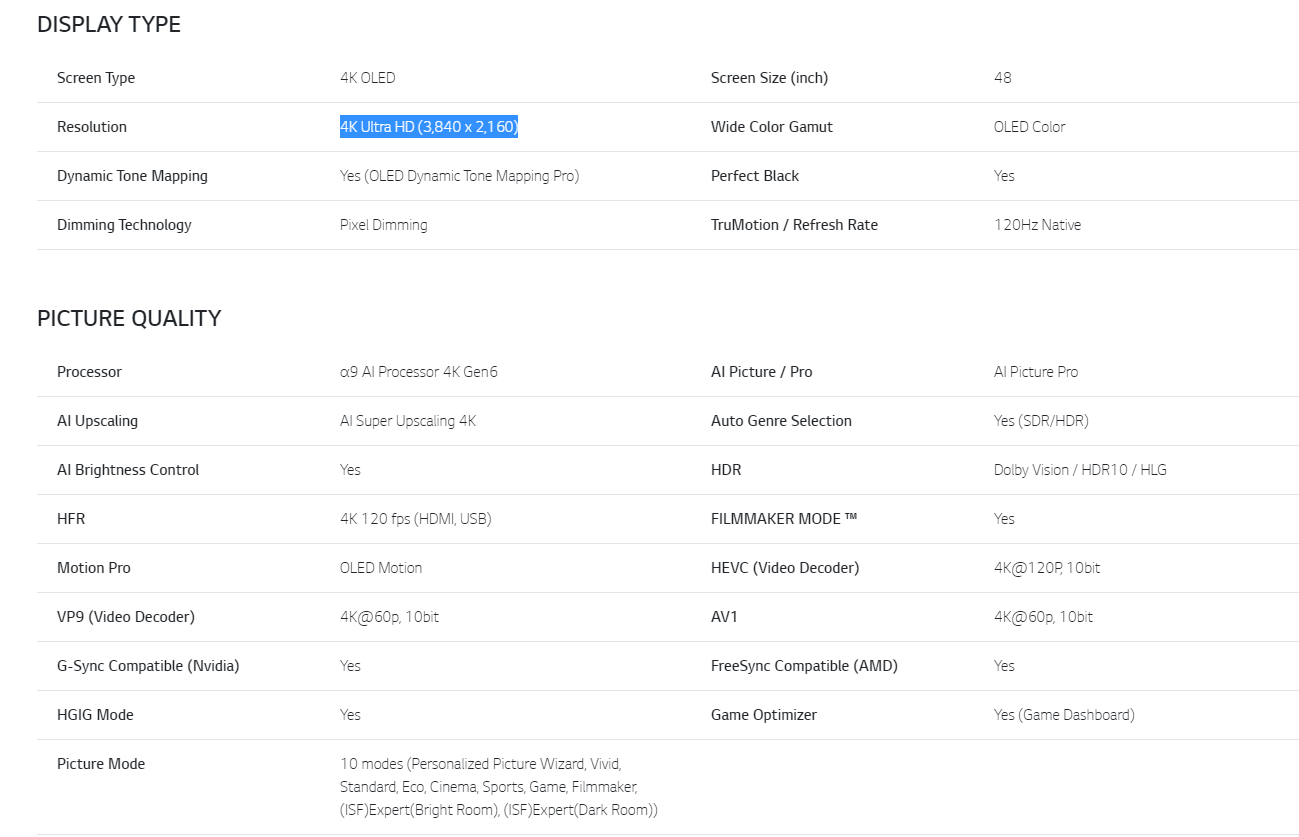Screen dimensions: 1299x837
Task: Click the 4K 120 fps (HDMI, USB) value
Action: tap(415, 519)
